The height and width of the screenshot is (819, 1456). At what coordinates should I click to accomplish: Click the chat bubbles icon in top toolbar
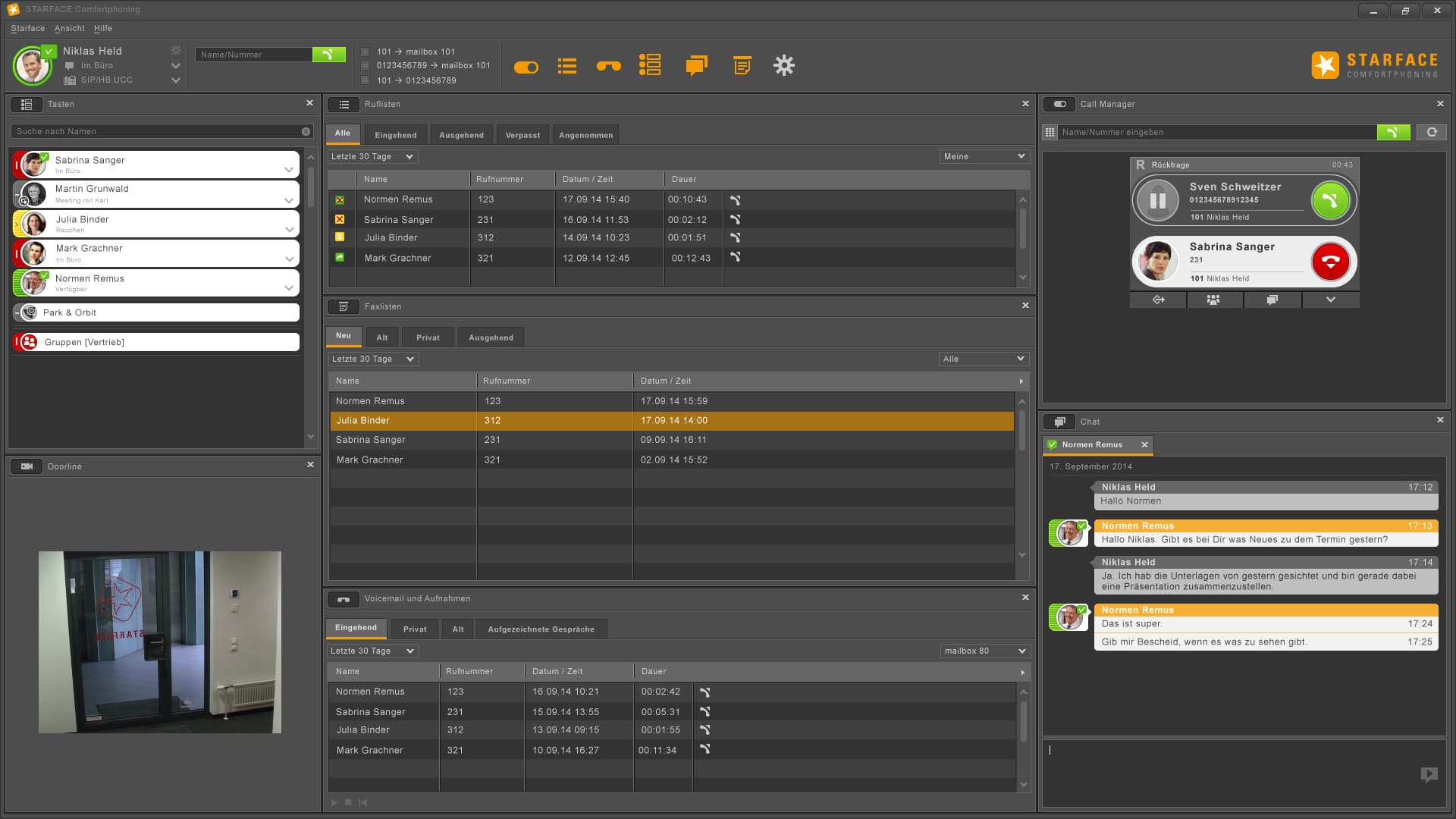696,66
